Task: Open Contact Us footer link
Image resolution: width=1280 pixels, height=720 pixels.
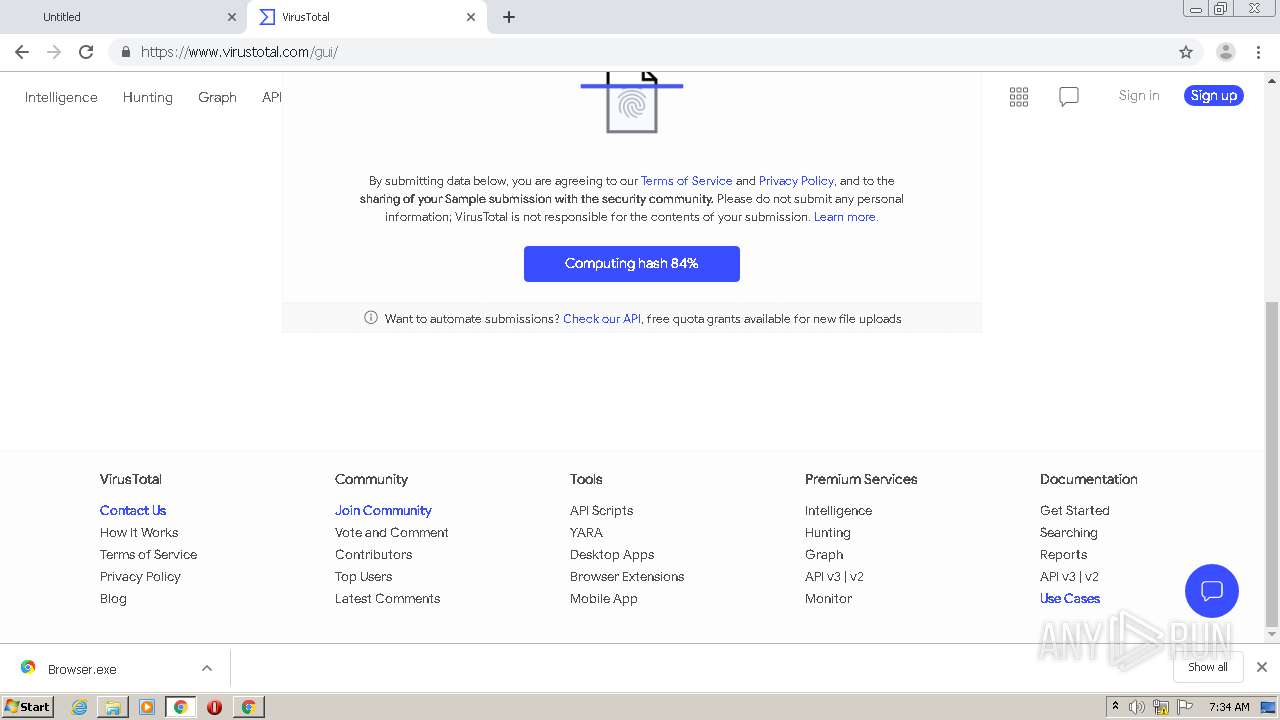Action: pyautogui.click(x=133, y=510)
